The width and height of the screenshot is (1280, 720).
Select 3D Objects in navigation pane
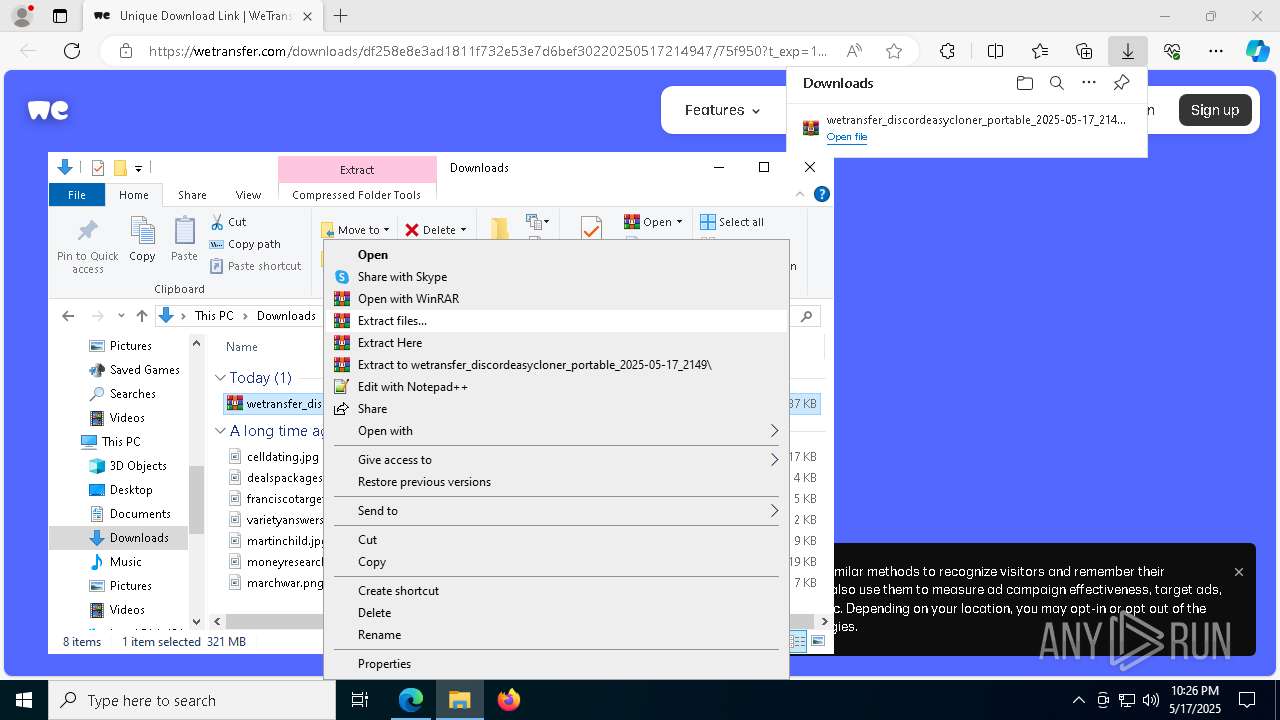pyautogui.click(x=128, y=466)
